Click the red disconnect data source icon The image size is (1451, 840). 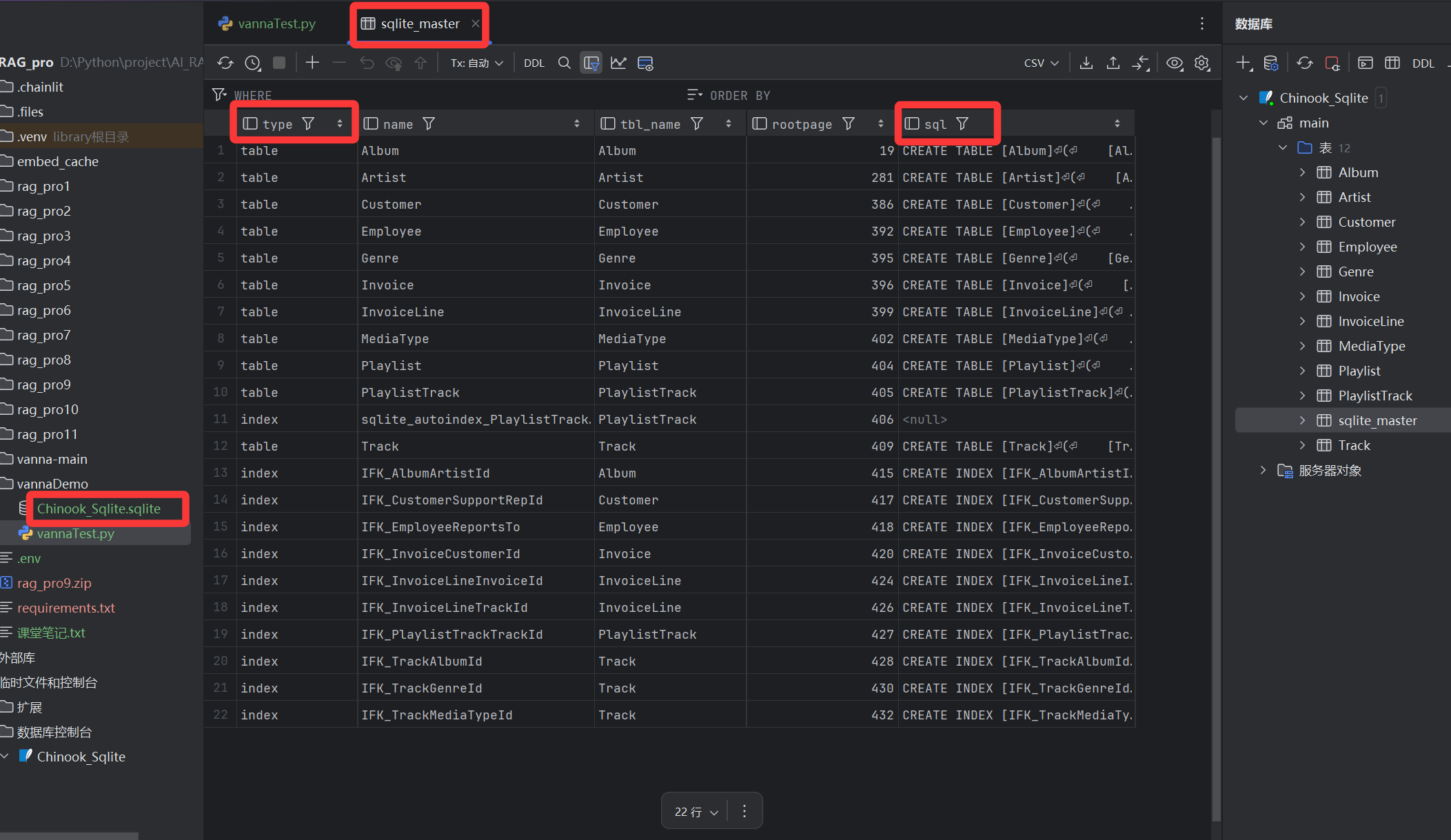coord(1332,63)
